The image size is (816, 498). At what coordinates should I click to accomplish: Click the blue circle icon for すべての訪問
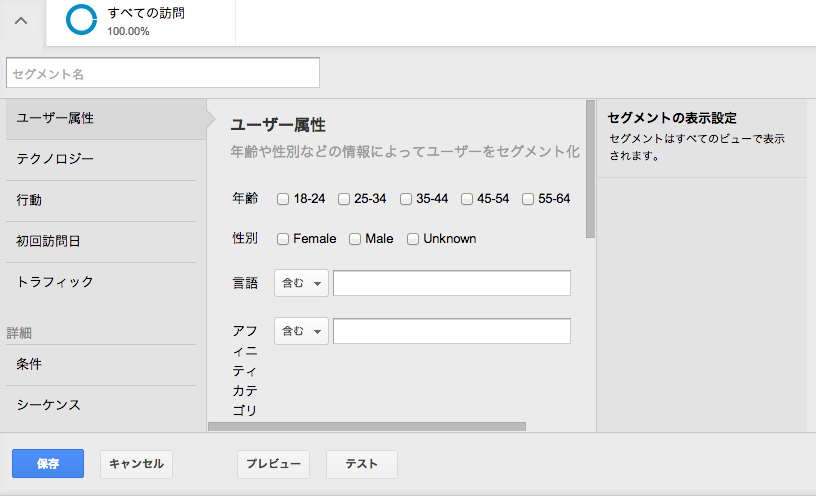click(x=81, y=20)
